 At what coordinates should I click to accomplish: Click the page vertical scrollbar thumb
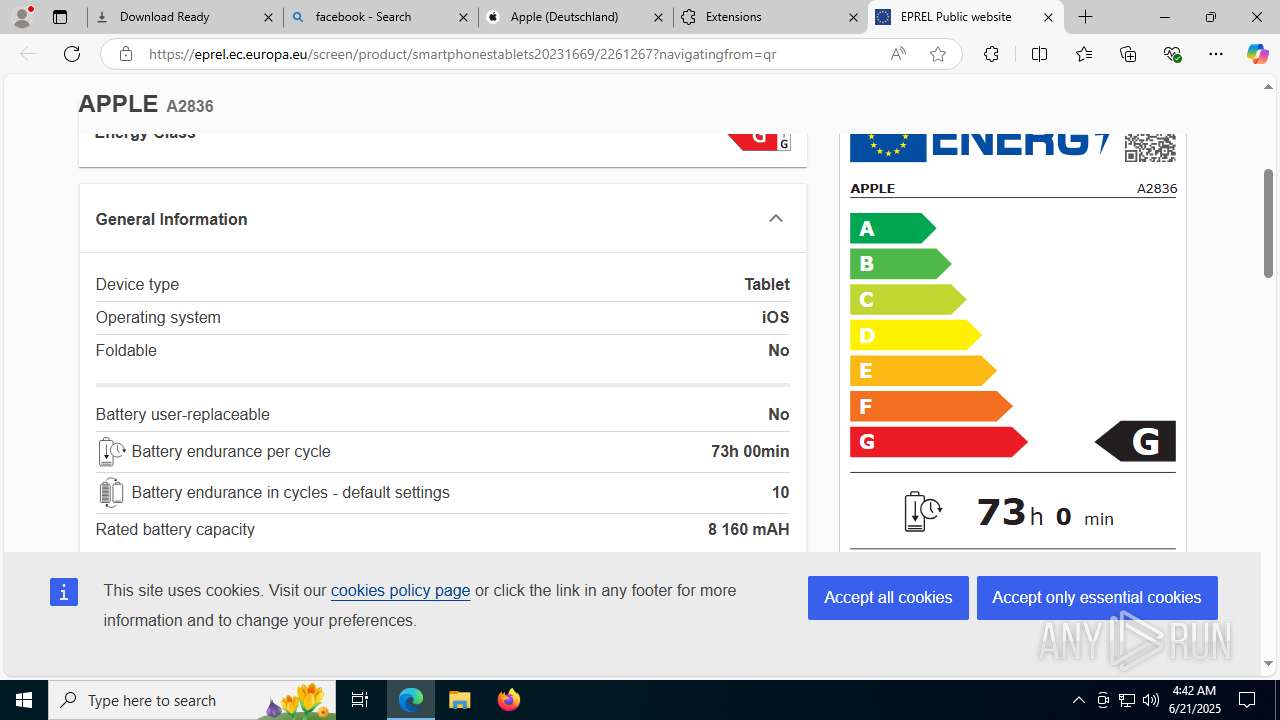click(1269, 223)
